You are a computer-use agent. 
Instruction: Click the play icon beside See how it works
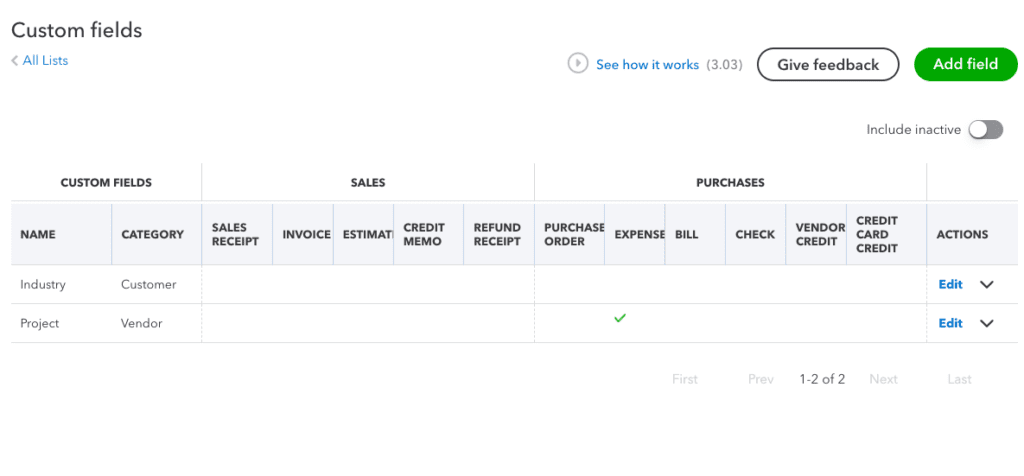click(x=578, y=64)
